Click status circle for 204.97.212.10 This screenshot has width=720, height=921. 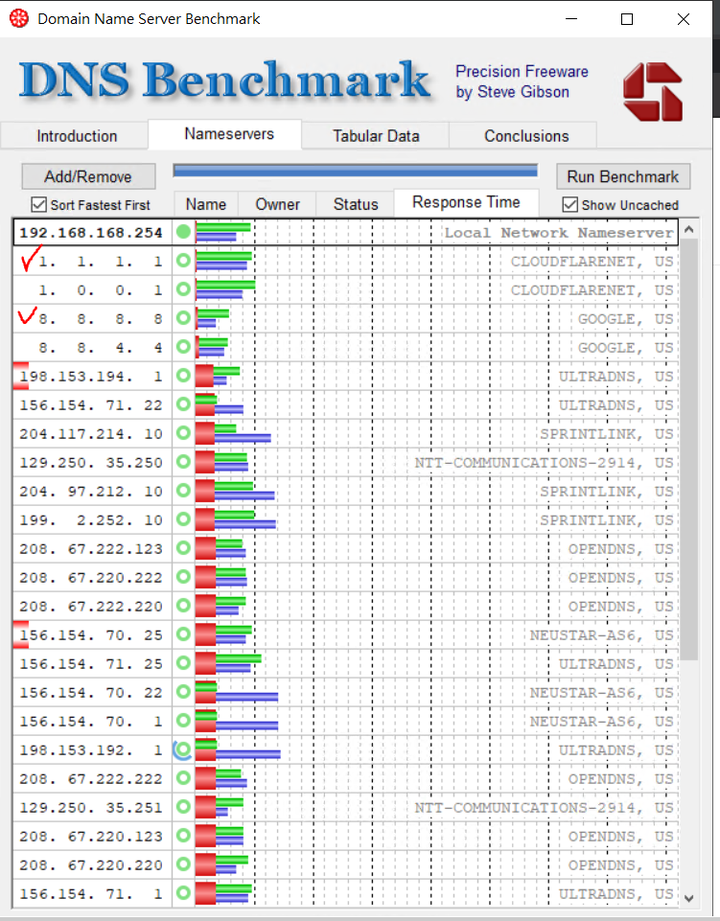tap(183, 490)
